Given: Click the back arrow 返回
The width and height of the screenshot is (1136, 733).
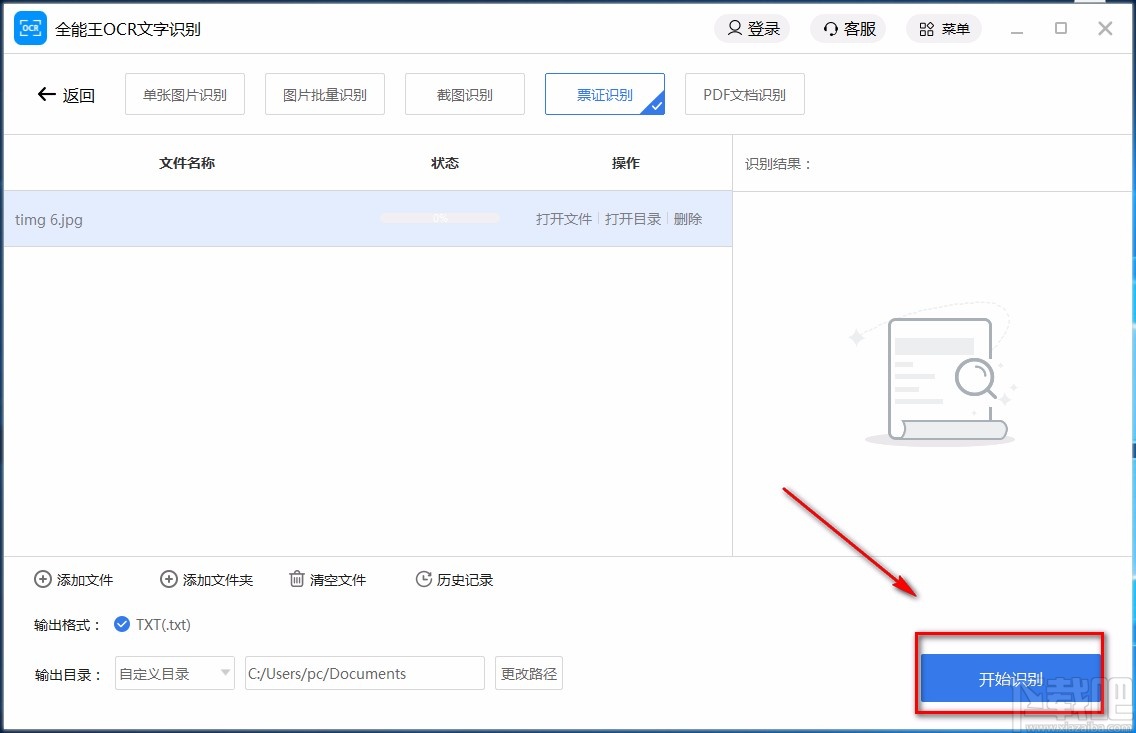Looking at the screenshot, I should tap(46, 94).
